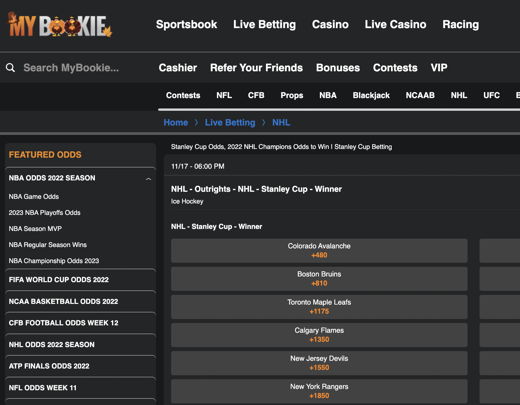Expand NCAA Basketball Odds 2022
The image size is (520, 405).
tap(80, 301)
